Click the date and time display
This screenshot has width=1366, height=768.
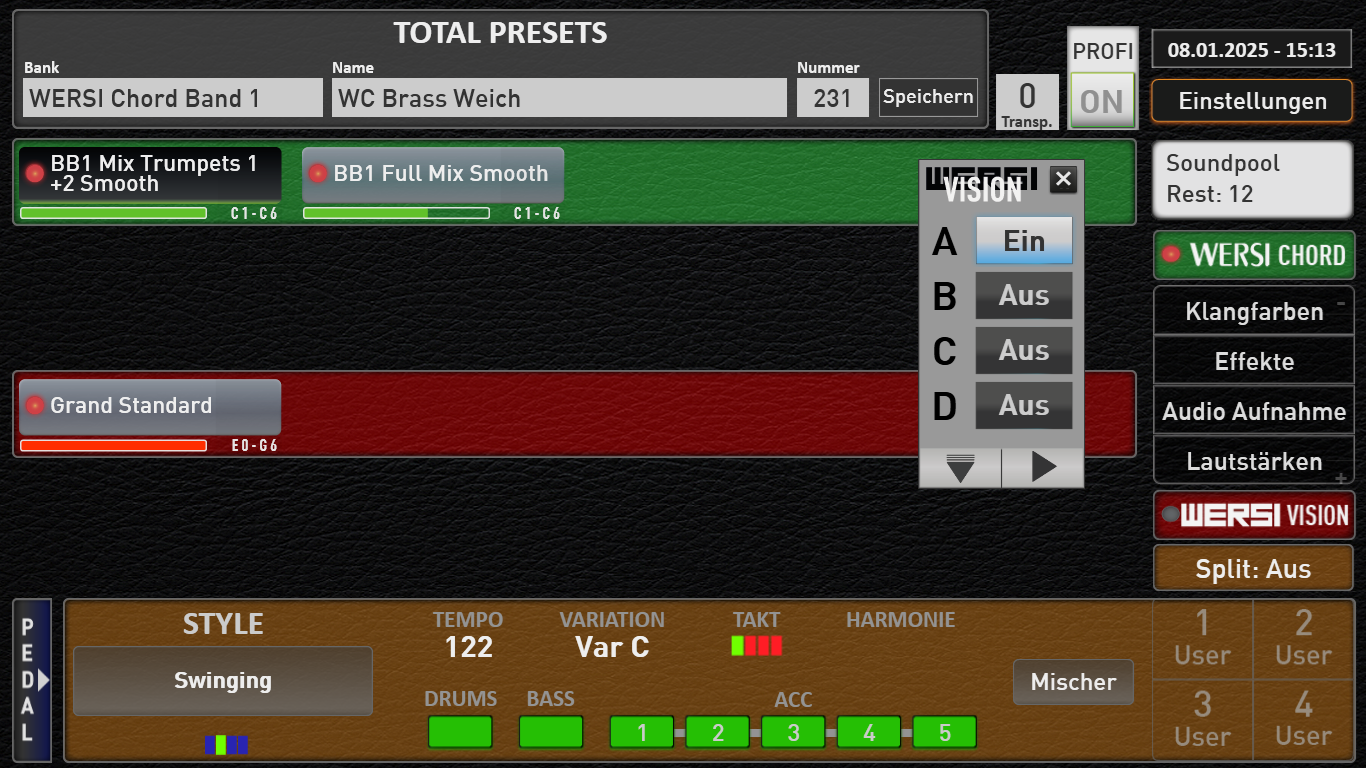(1252, 50)
